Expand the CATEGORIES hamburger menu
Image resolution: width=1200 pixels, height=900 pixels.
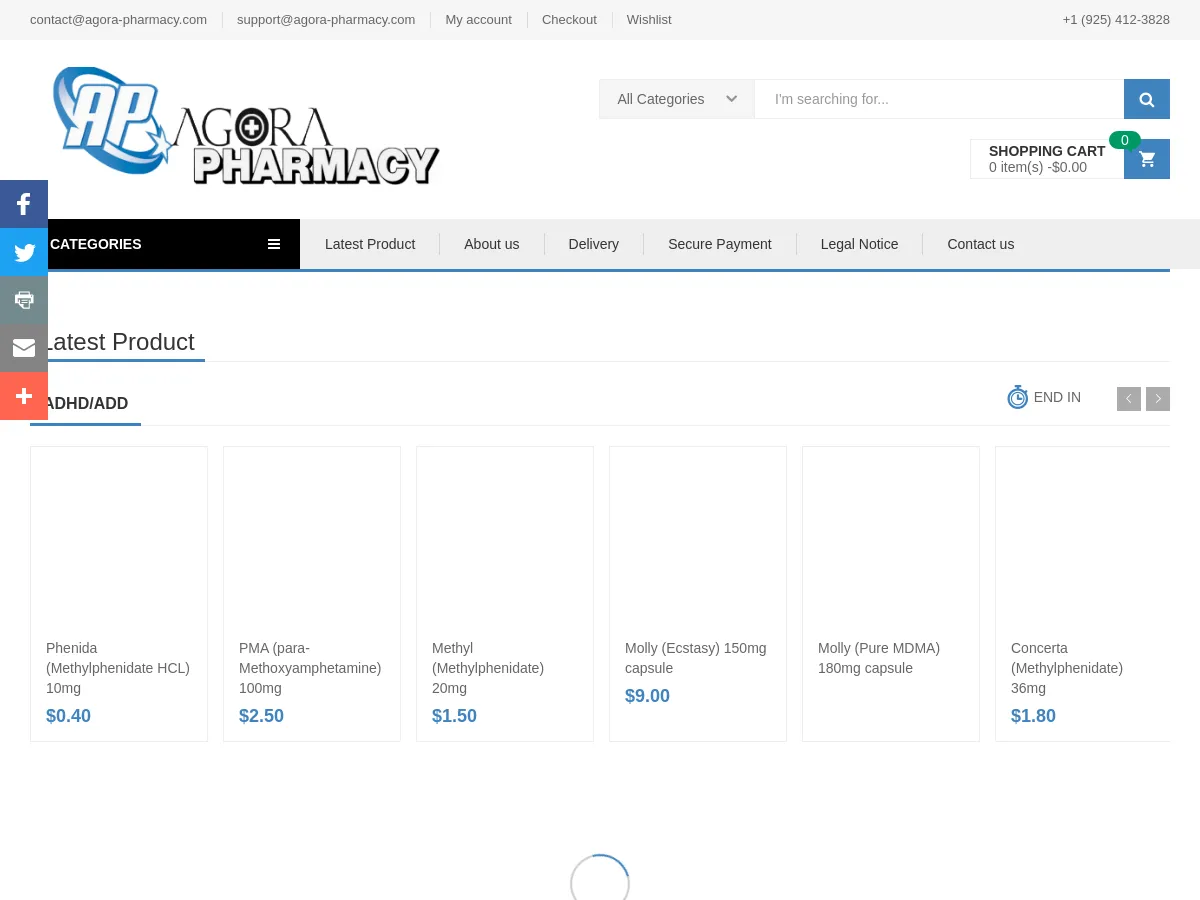tap(273, 244)
